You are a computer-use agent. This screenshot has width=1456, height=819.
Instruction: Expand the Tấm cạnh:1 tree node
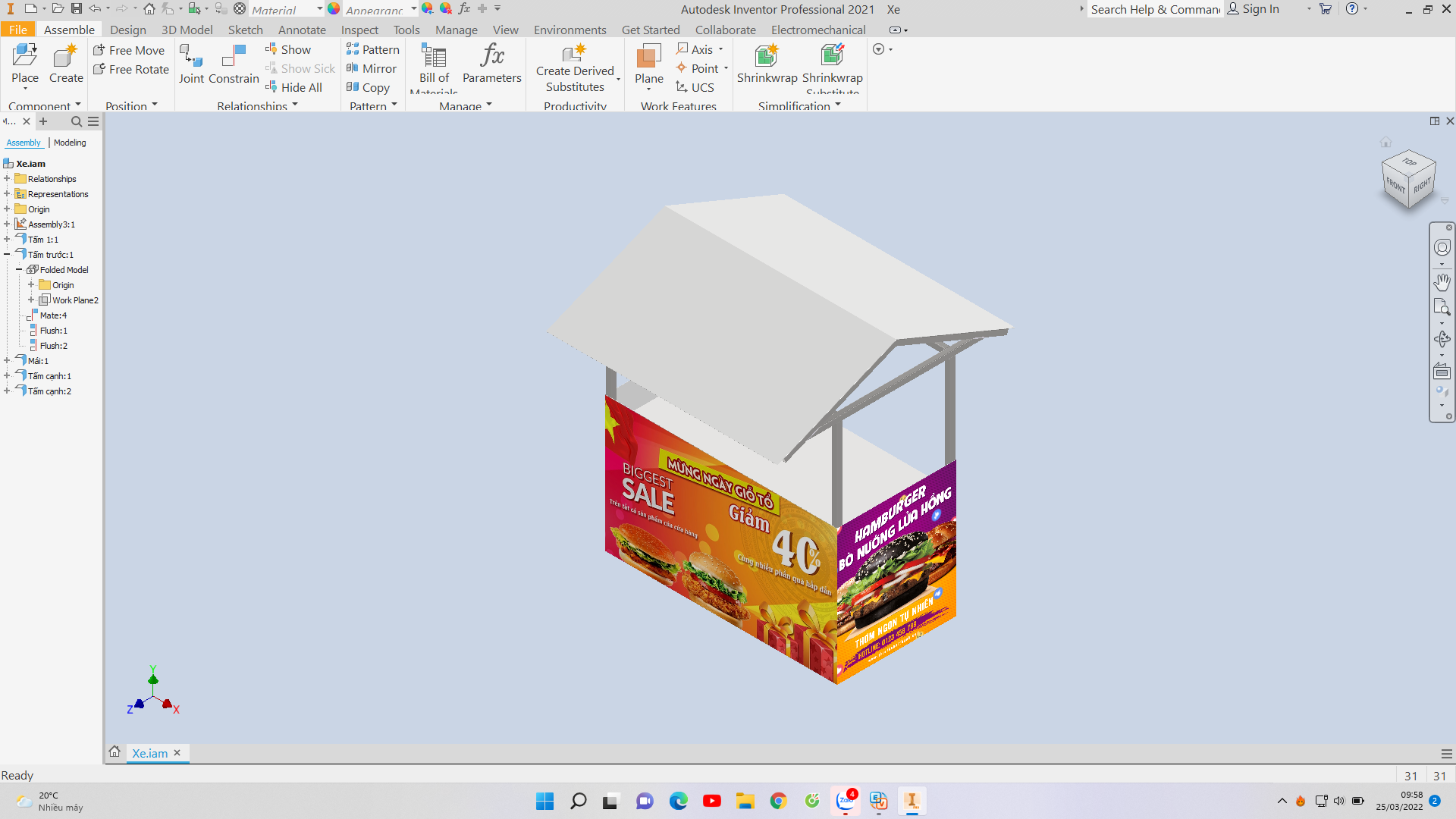click(x=7, y=376)
